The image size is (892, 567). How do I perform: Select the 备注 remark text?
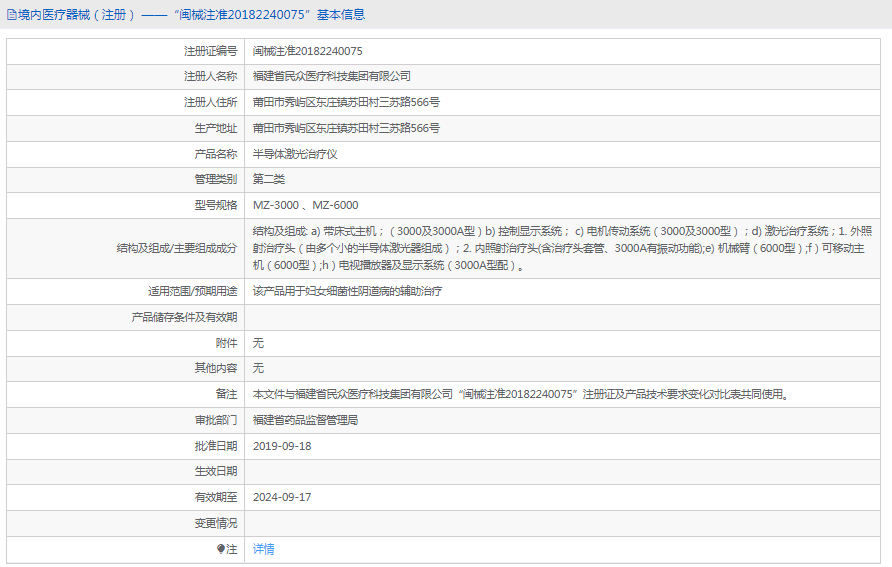(x=521, y=394)
